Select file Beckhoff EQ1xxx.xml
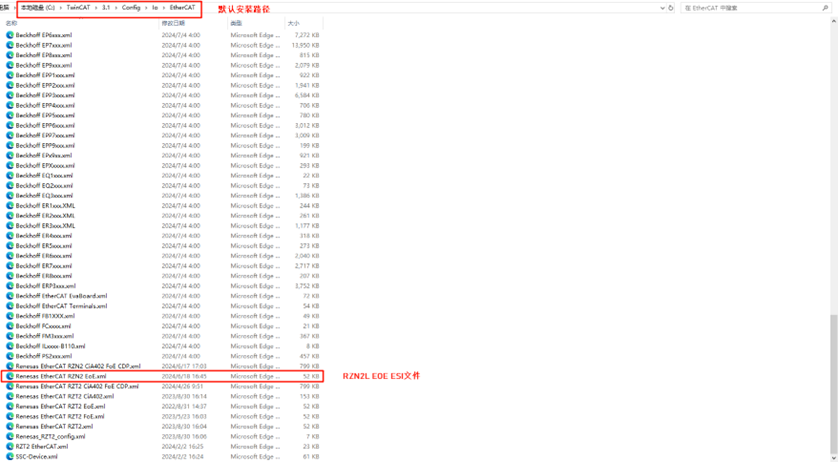This screenshot has height=462, width=838. 44,175
